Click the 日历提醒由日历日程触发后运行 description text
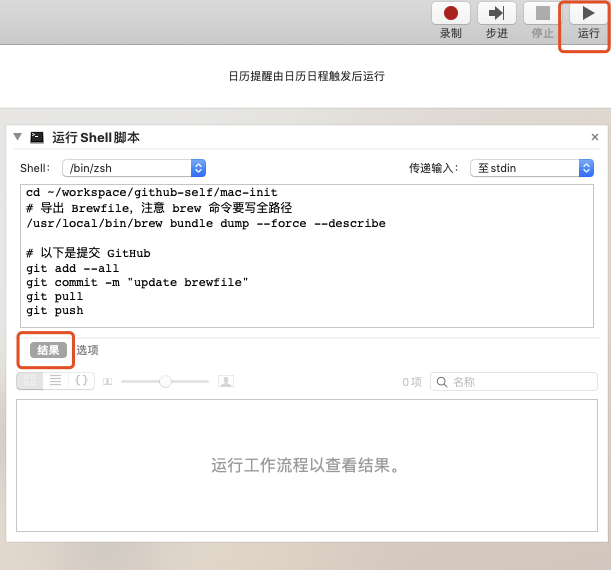 (307, 76)
